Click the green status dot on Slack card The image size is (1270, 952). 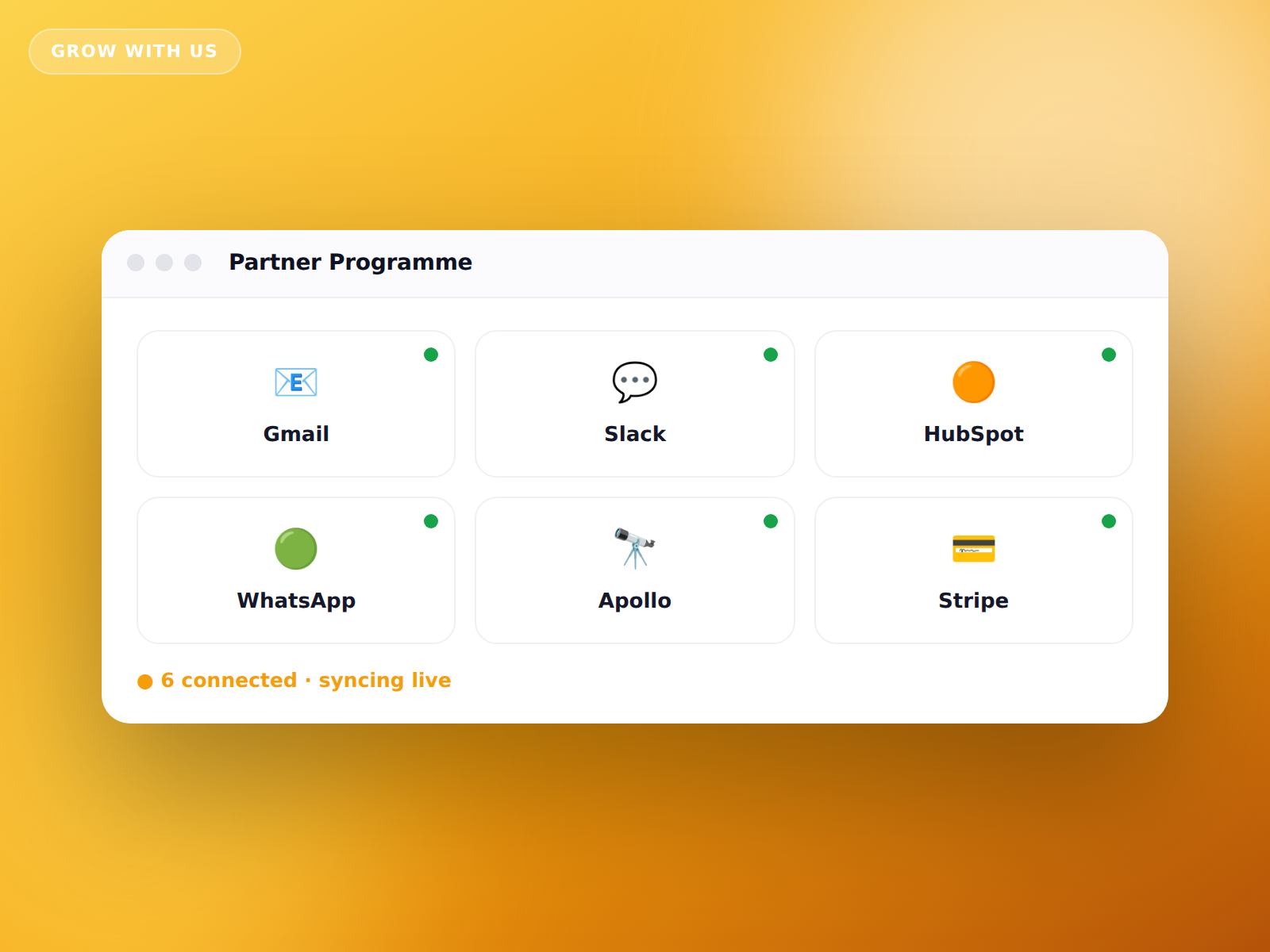pos(771,355)
